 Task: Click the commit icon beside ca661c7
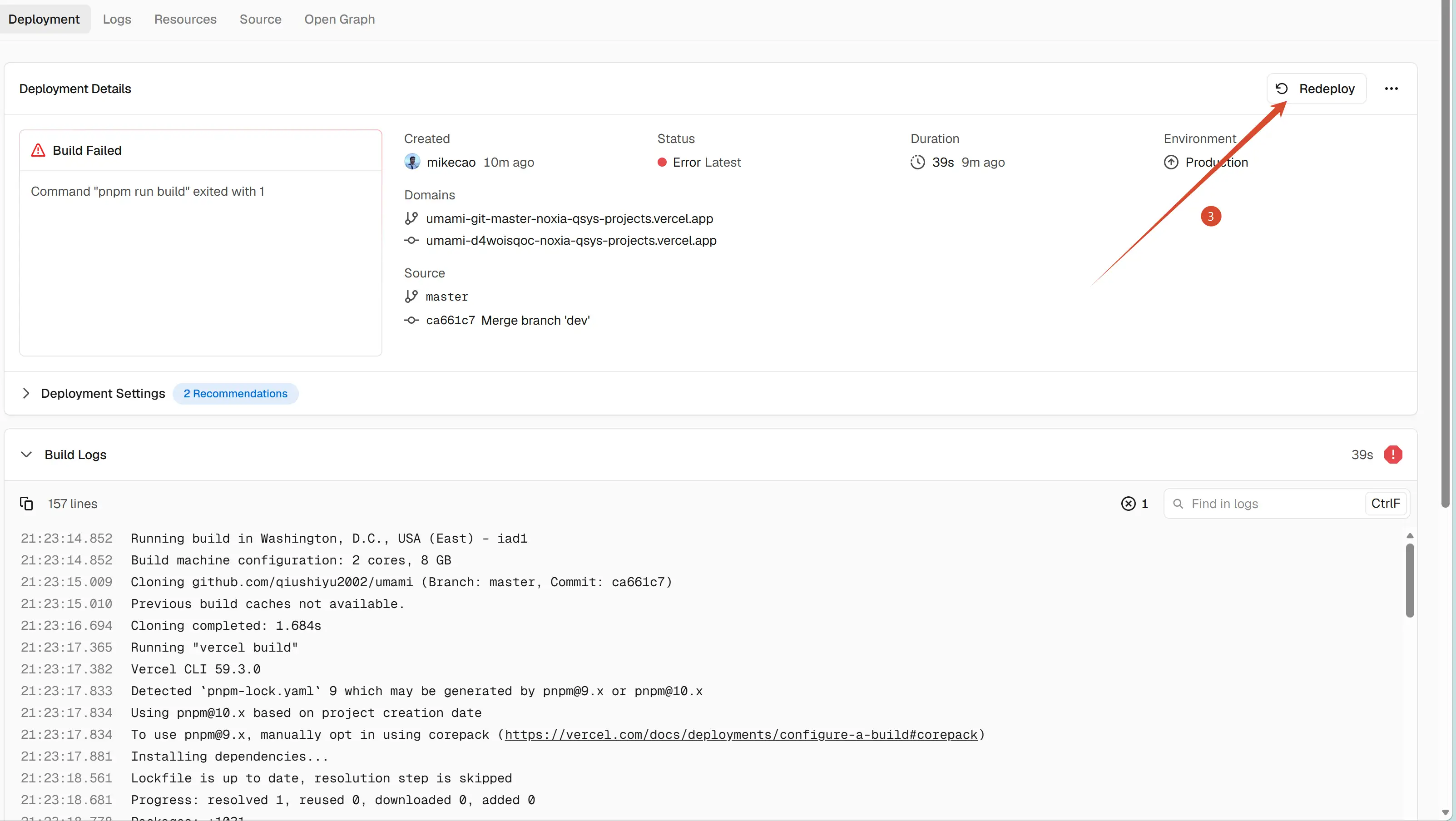(411, 321)
